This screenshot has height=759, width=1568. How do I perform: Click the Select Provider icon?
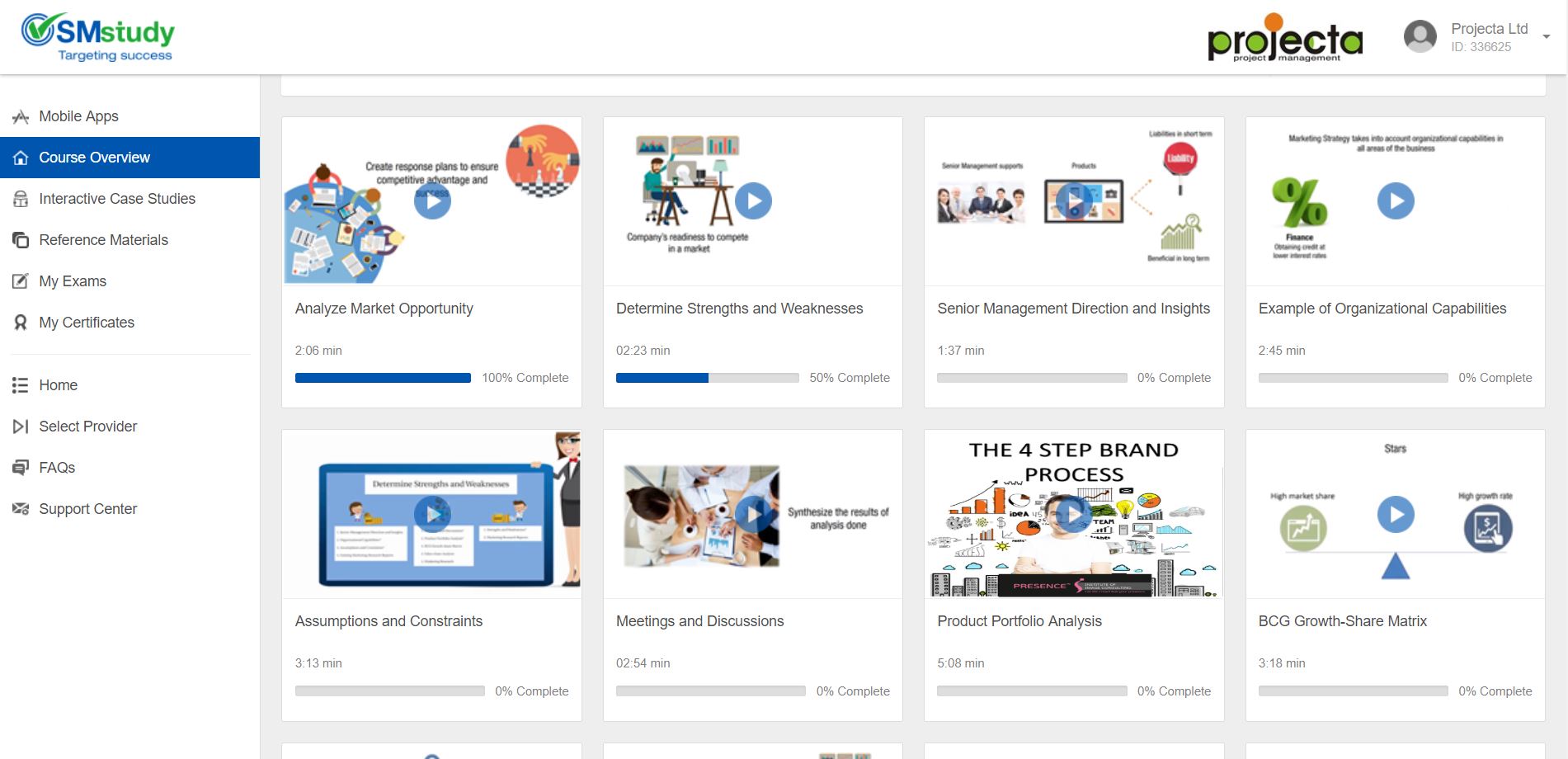(21, 427)
